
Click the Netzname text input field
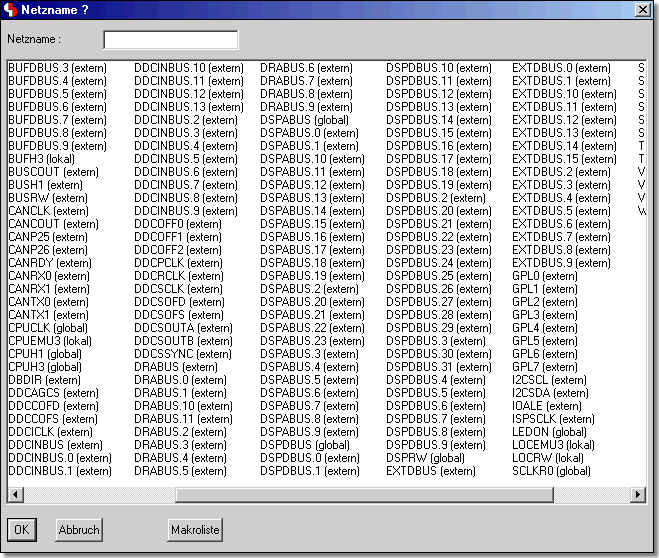[171, 40]
